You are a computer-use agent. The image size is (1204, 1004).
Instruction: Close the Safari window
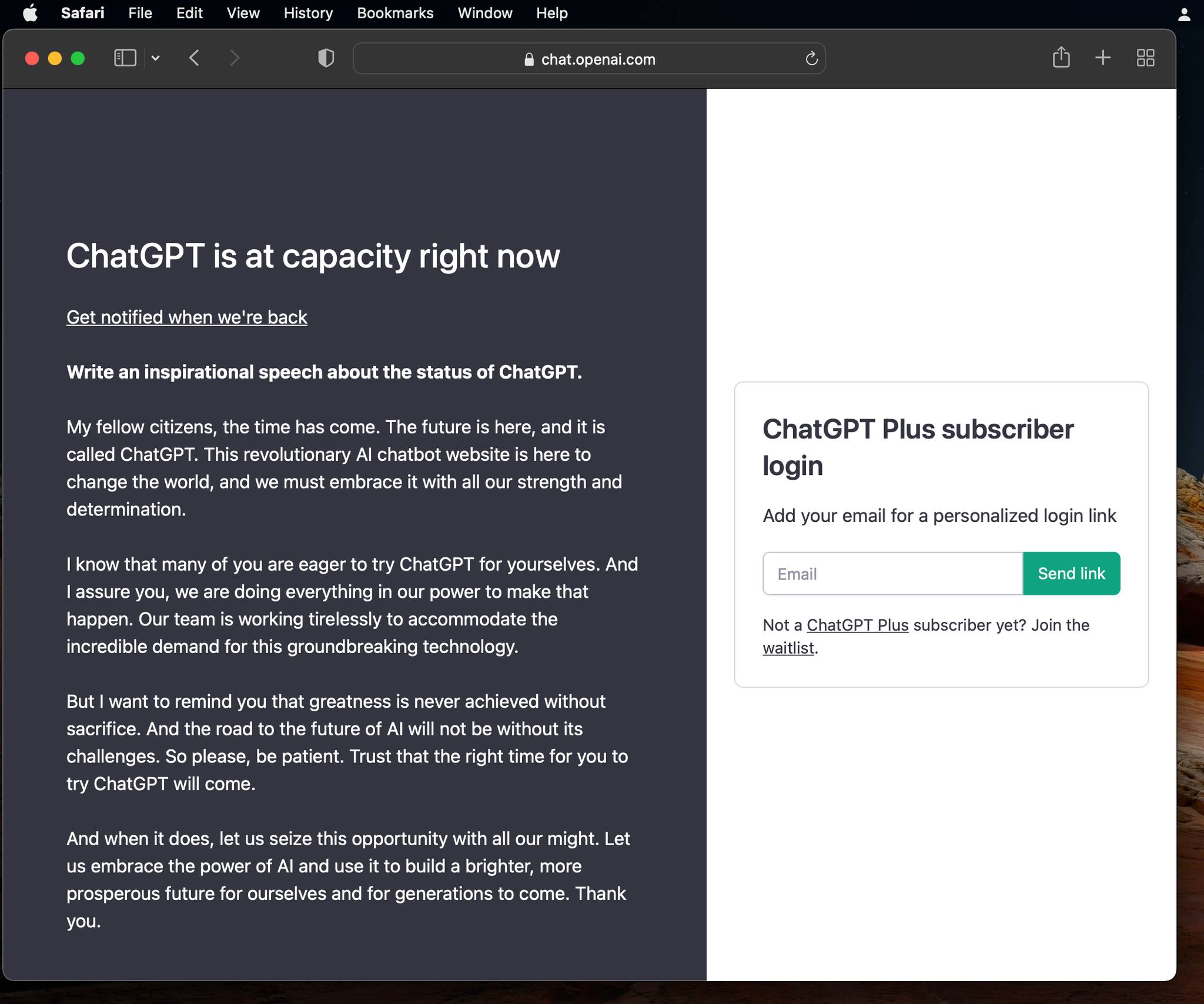point(32,58)
